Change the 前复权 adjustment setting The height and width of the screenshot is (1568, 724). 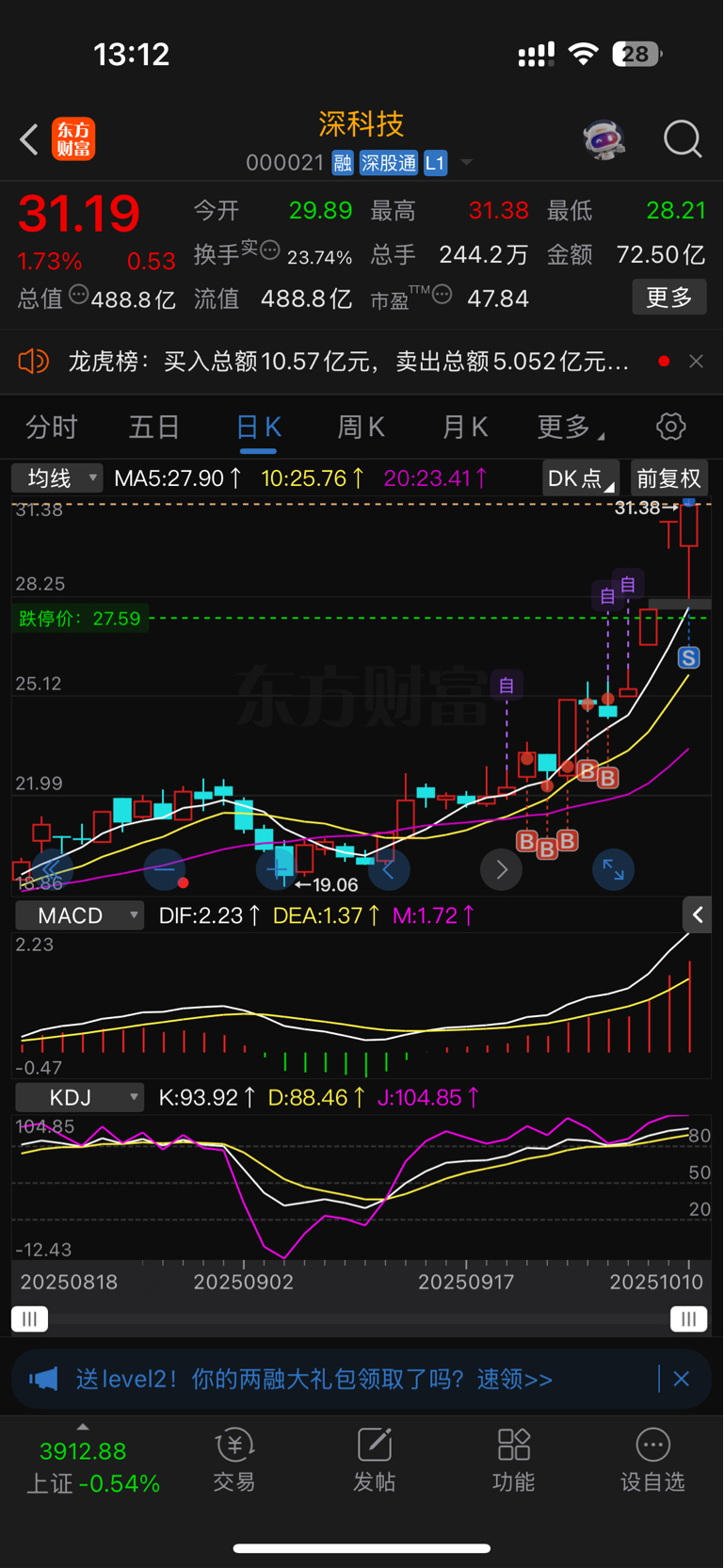[x=668, y=478]
